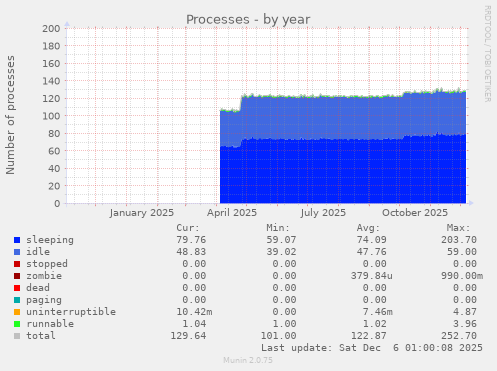Click the 'July 2025' axis label
This screenshot has width=497, height=371.
(x=323, y=213)
